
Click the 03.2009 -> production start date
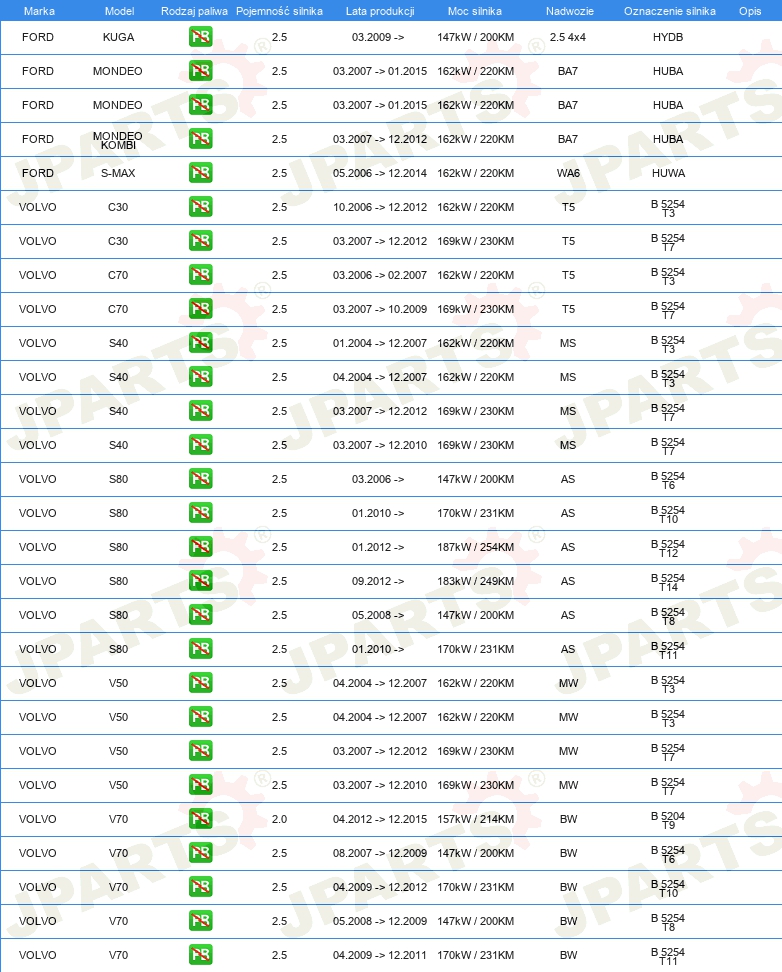(378, 37)
